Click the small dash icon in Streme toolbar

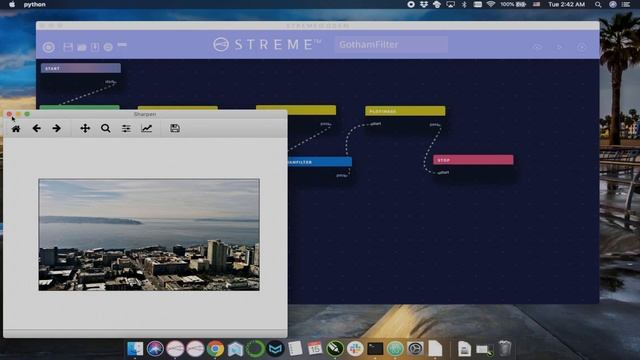pos(122,45)
